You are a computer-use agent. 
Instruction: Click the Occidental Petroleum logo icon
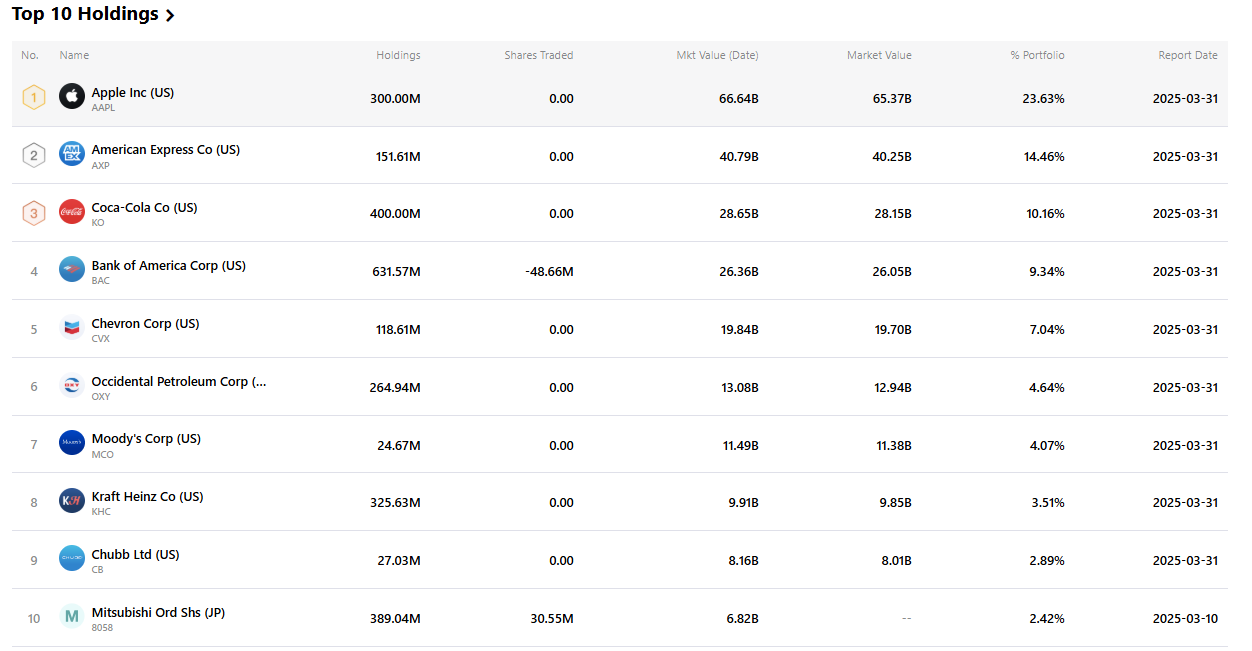pos(72,386)
